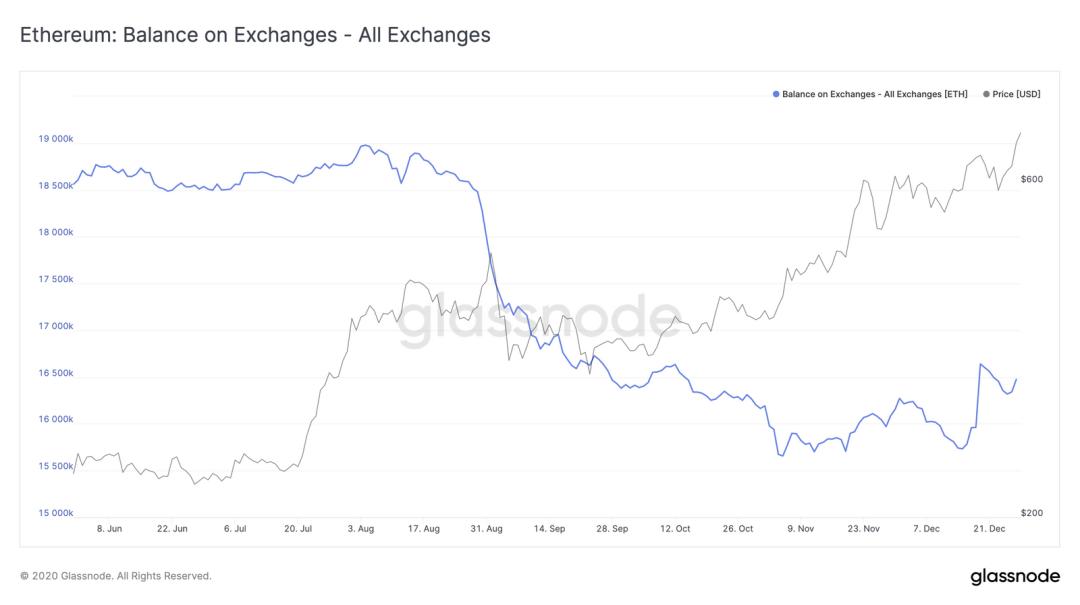The height and width of the screenshot is (605, 1080).
Task: Click the 23. Nov x-axis date label
Action: coord(863,529)
